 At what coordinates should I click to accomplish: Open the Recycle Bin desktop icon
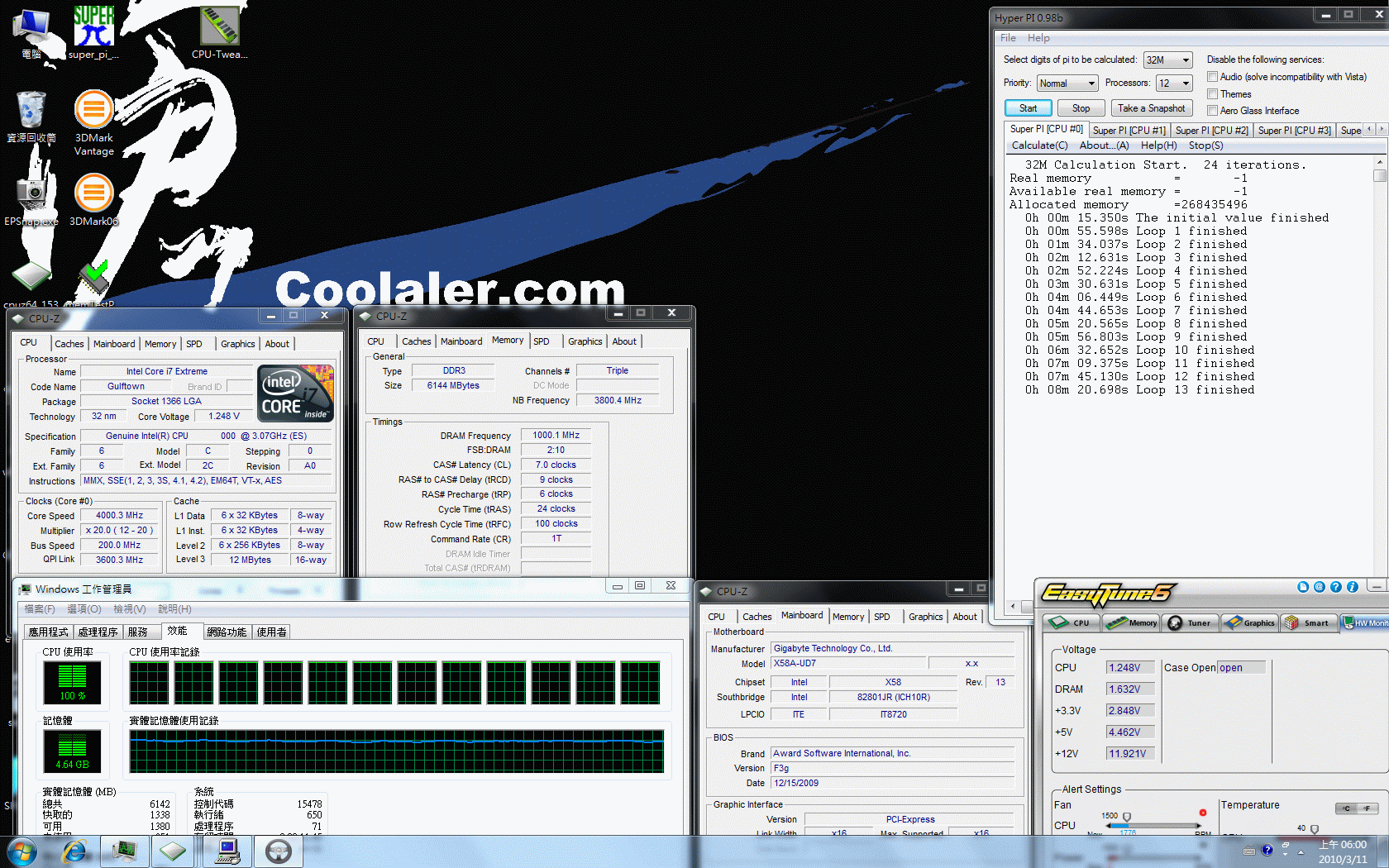point(31,116)
